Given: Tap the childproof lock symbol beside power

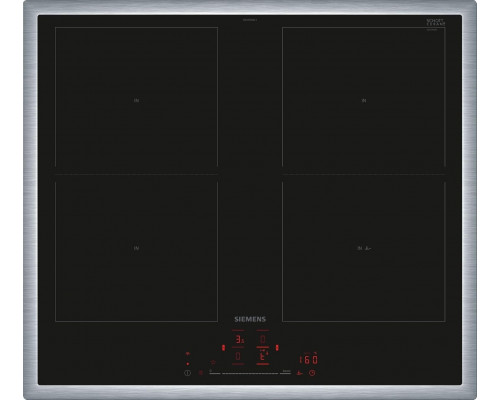Looking at the screenshot, I should [201, 373].
